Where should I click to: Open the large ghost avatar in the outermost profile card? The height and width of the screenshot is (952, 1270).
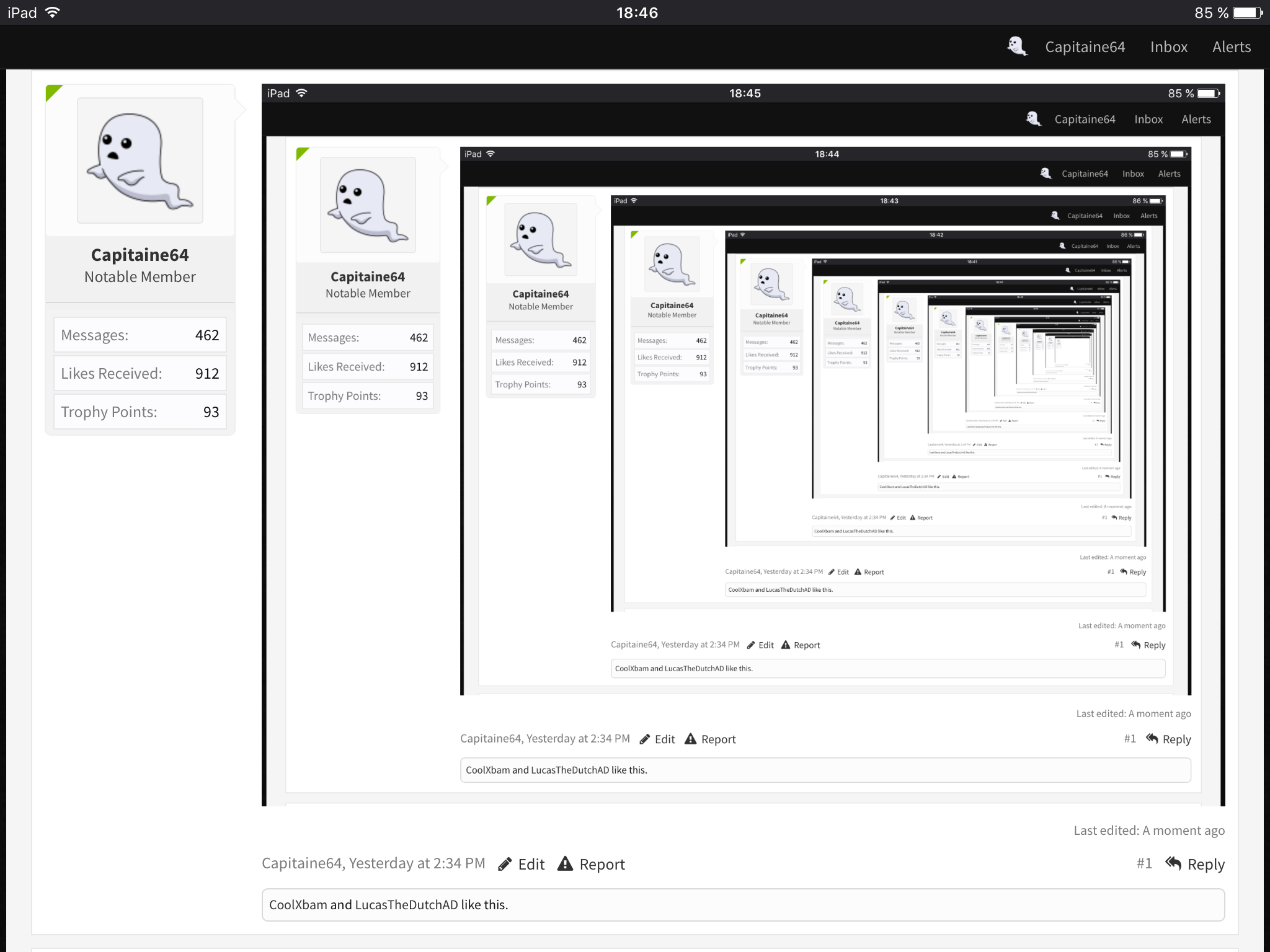pyautogui.click(x=140, y=160)
